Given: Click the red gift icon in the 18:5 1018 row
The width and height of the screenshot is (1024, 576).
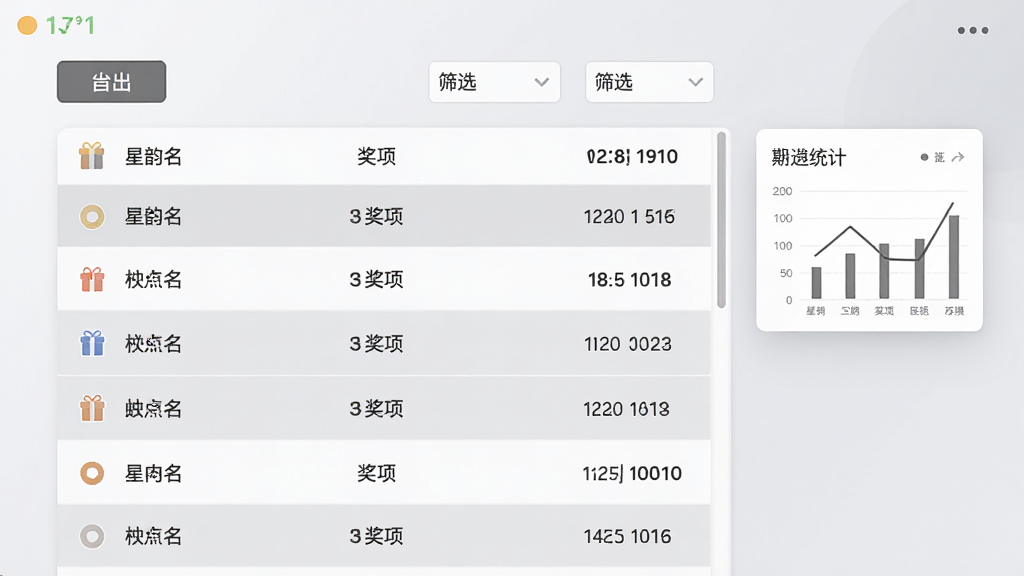Looking at the screenshot, I should (92, 280).
